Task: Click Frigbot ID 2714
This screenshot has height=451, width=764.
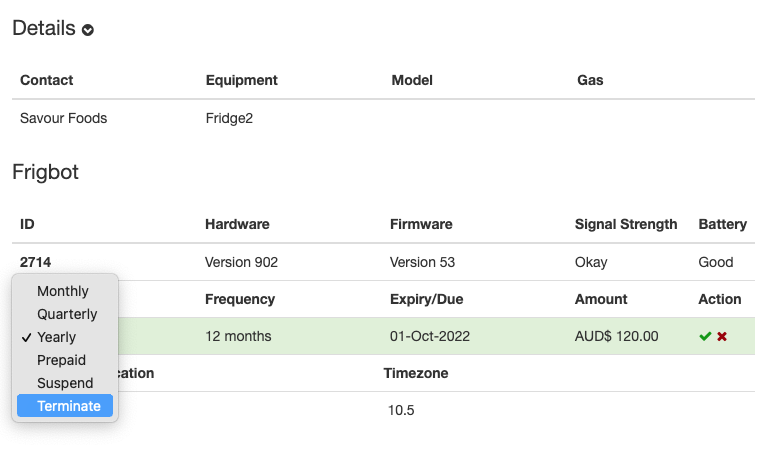Action: coord(36,263)
